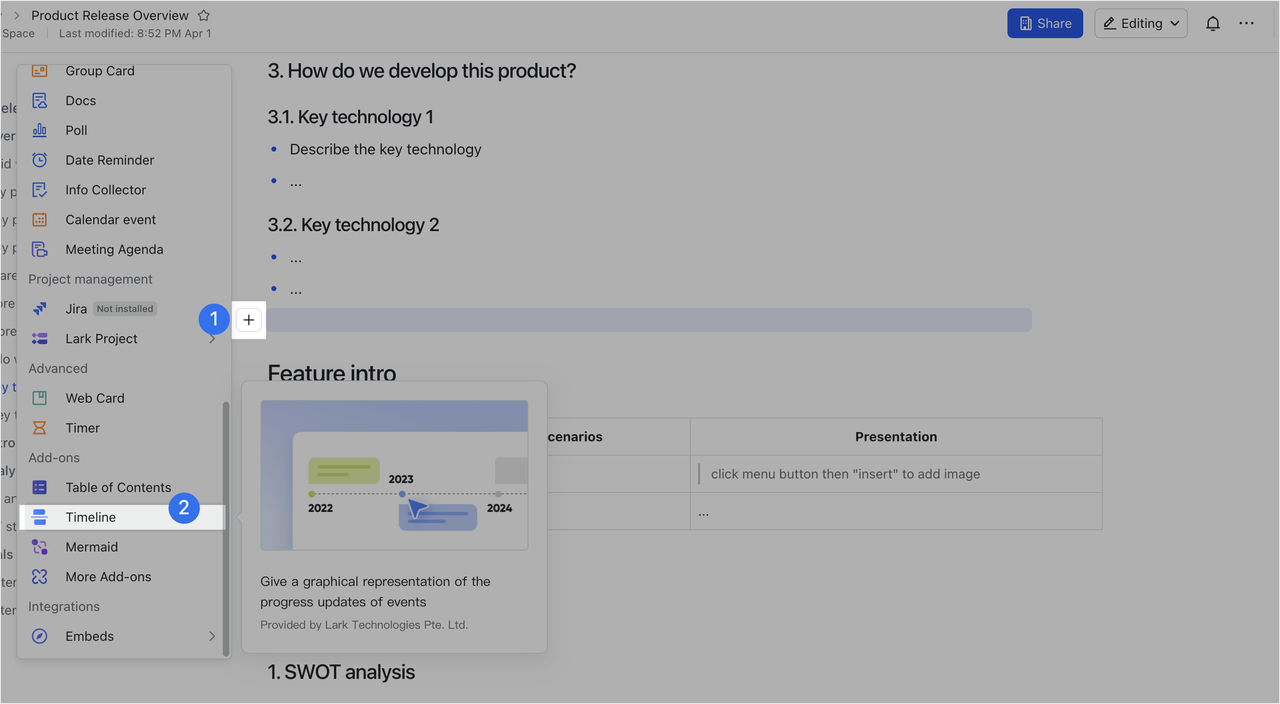Screen dimensions: 1280x704
Task: Click "Describe the key technology" bullet
Action: 385,149
